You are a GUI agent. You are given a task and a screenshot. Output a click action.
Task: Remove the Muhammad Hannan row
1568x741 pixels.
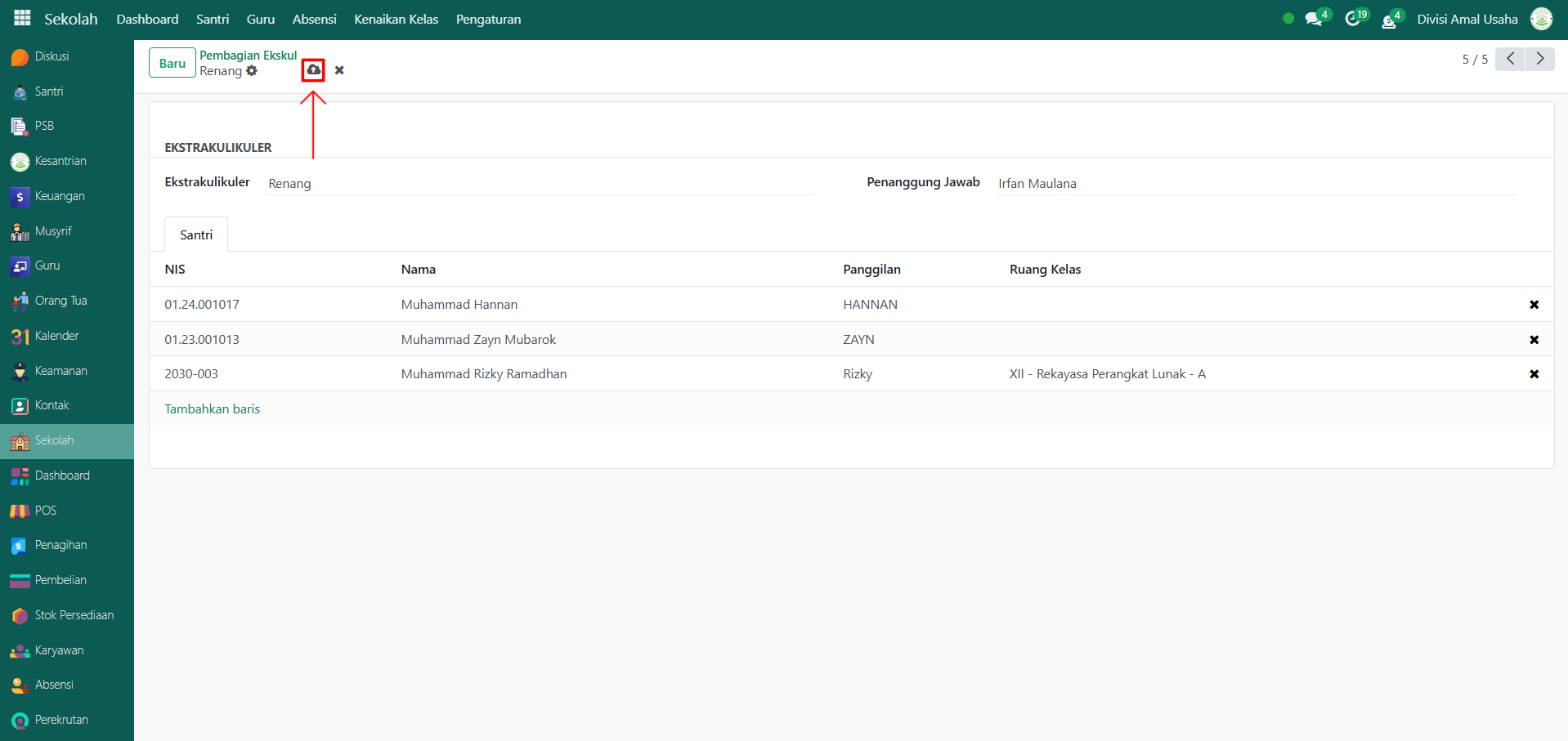click(x=1534, y=305)
